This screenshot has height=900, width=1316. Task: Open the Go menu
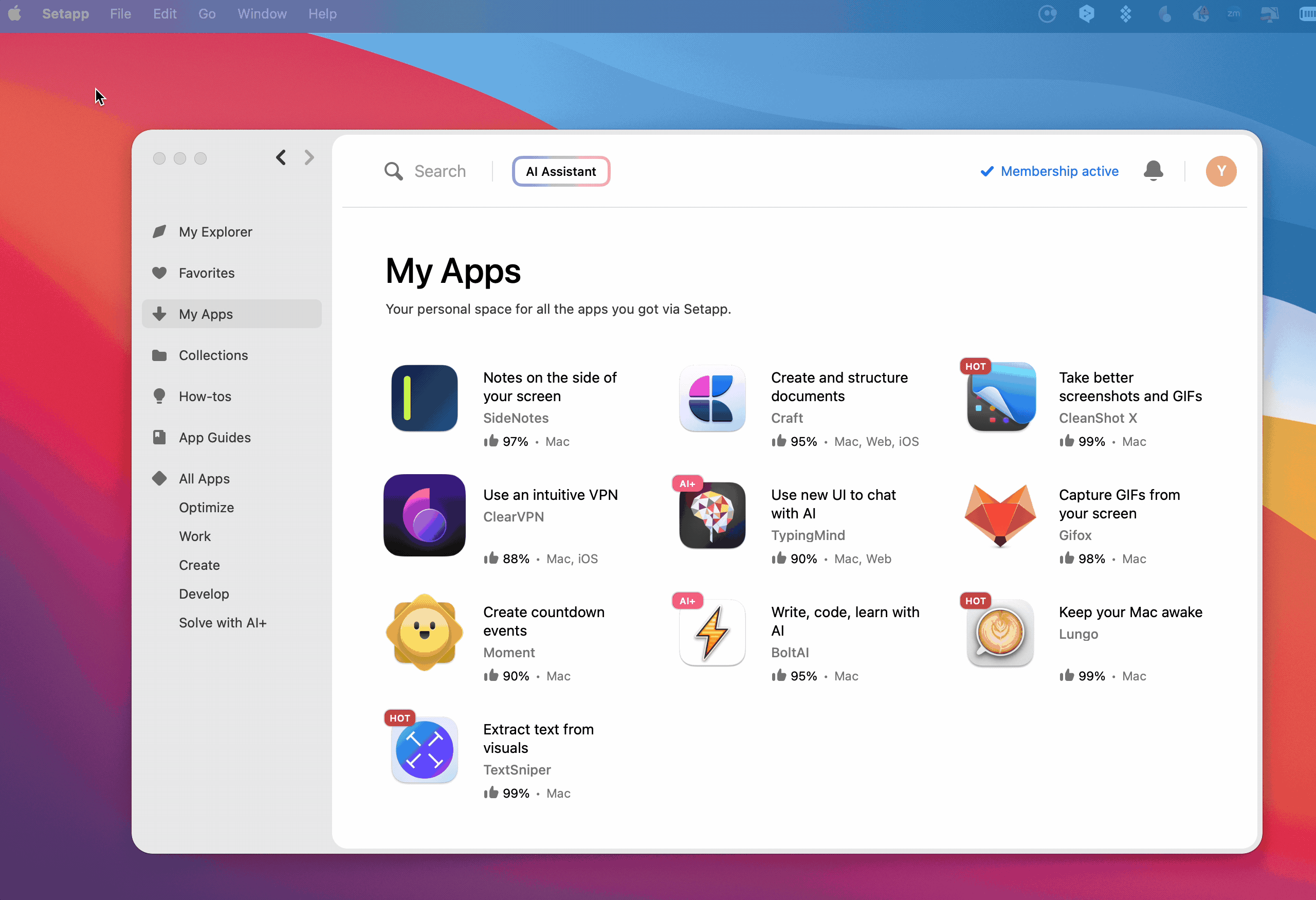point(207,13)
